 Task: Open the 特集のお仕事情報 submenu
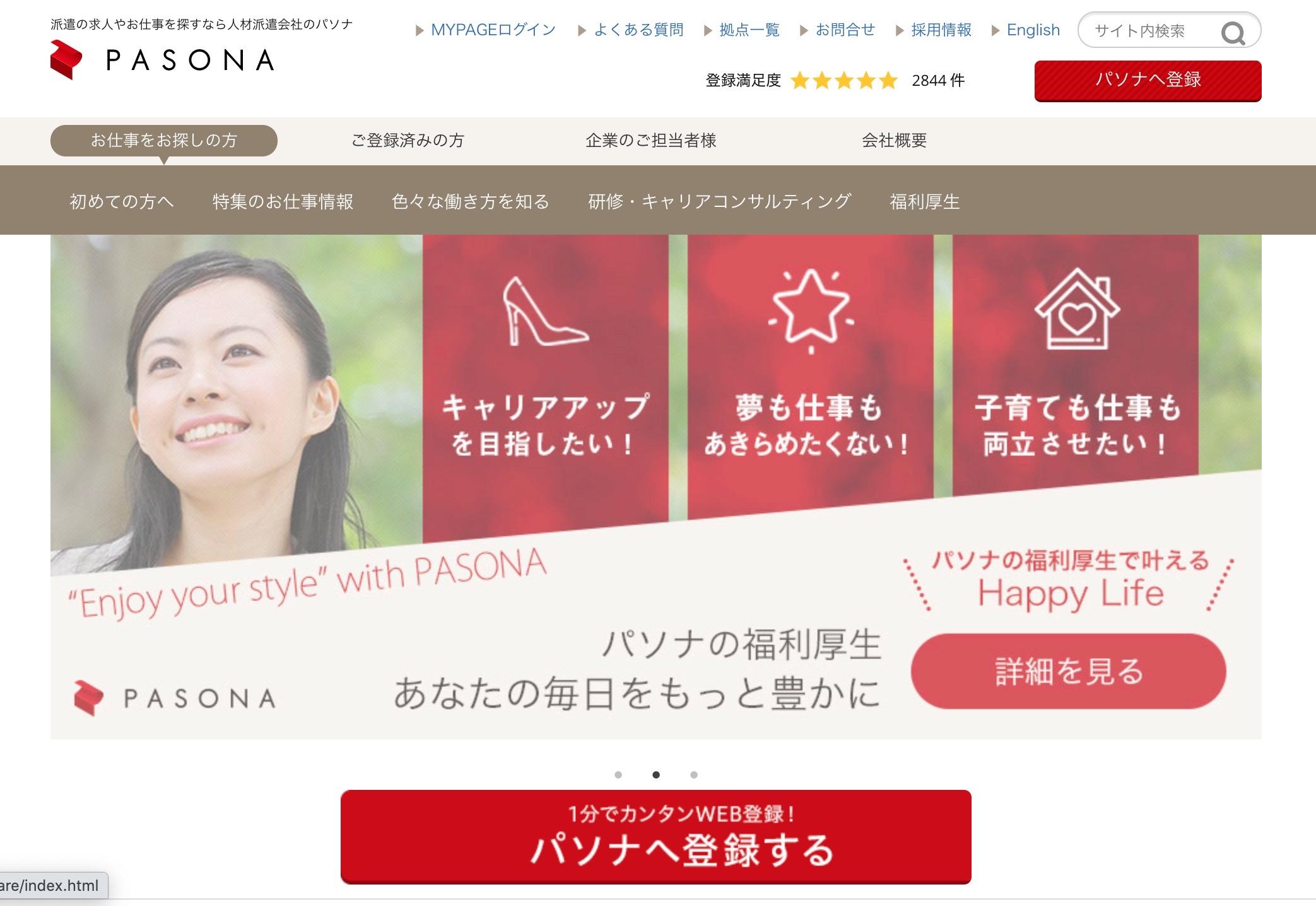coord(283,201)
